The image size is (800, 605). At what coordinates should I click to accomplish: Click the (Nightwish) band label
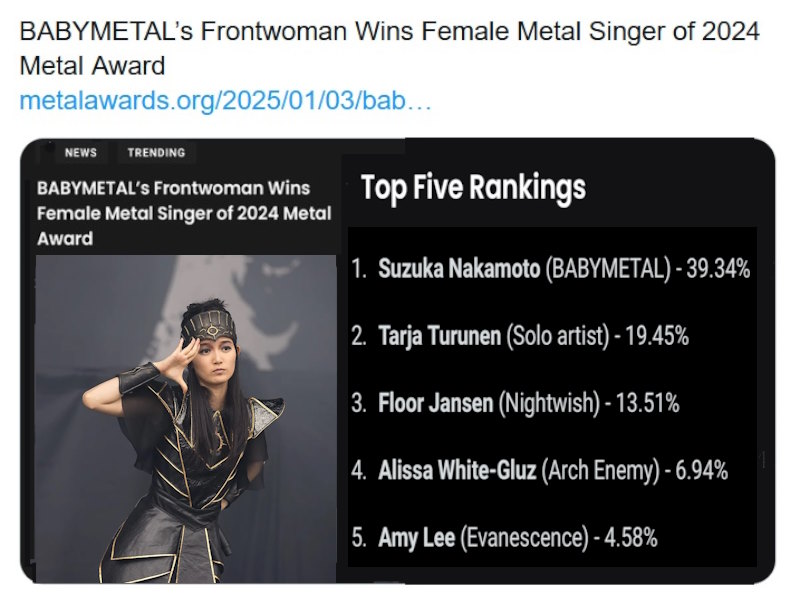coord(549,404)
